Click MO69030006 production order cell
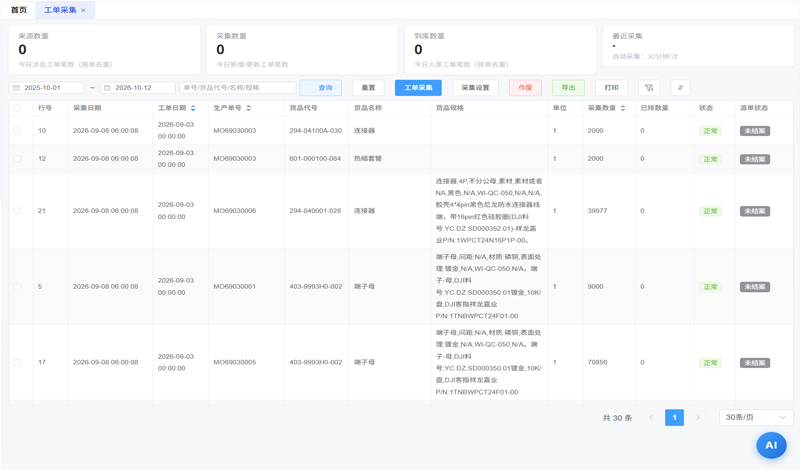The height and width of the screenshot is (470, 800). click(x=235, y=211)
